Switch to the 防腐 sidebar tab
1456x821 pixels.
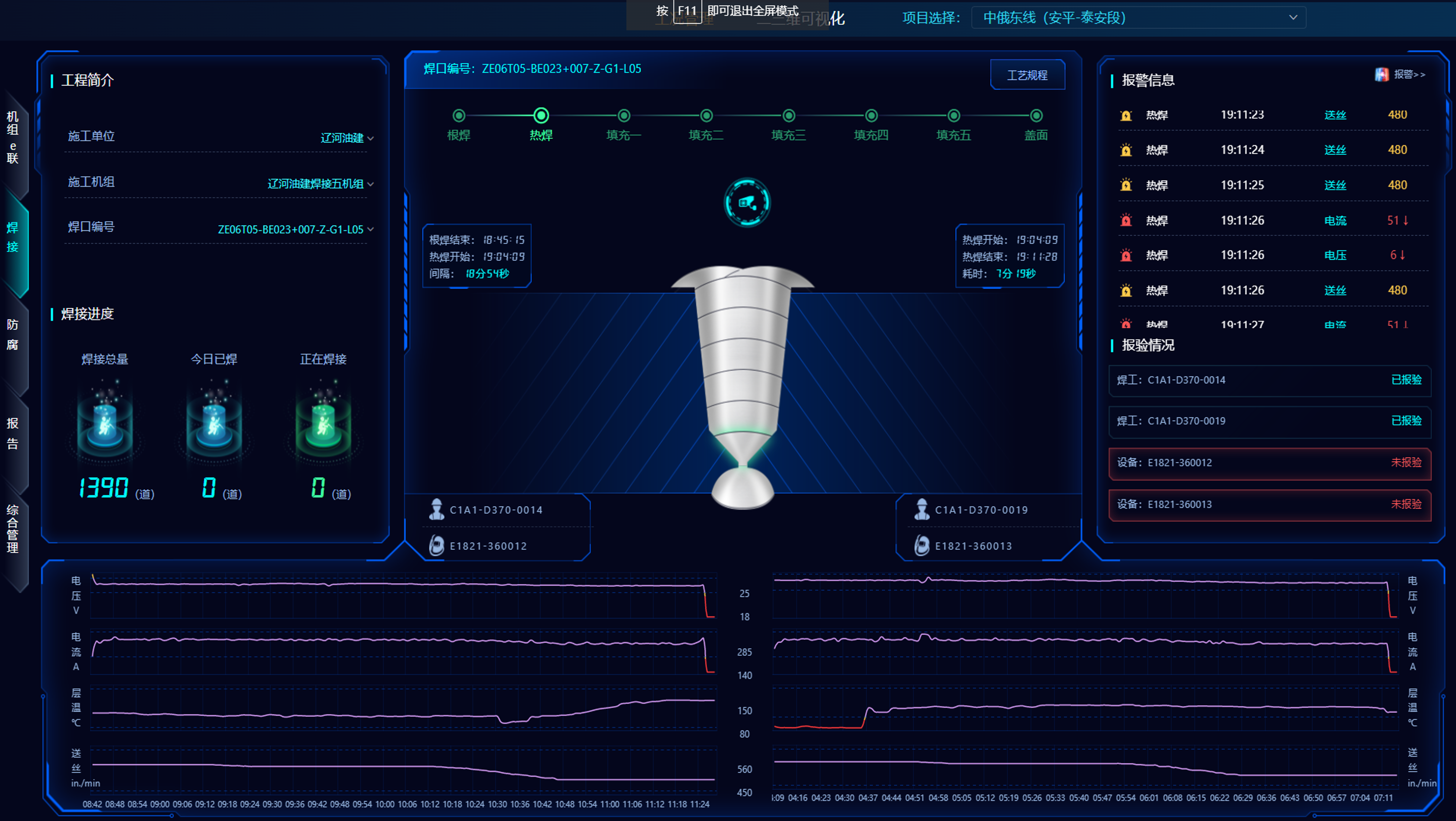pyautogui.click(x=13, y=335)
